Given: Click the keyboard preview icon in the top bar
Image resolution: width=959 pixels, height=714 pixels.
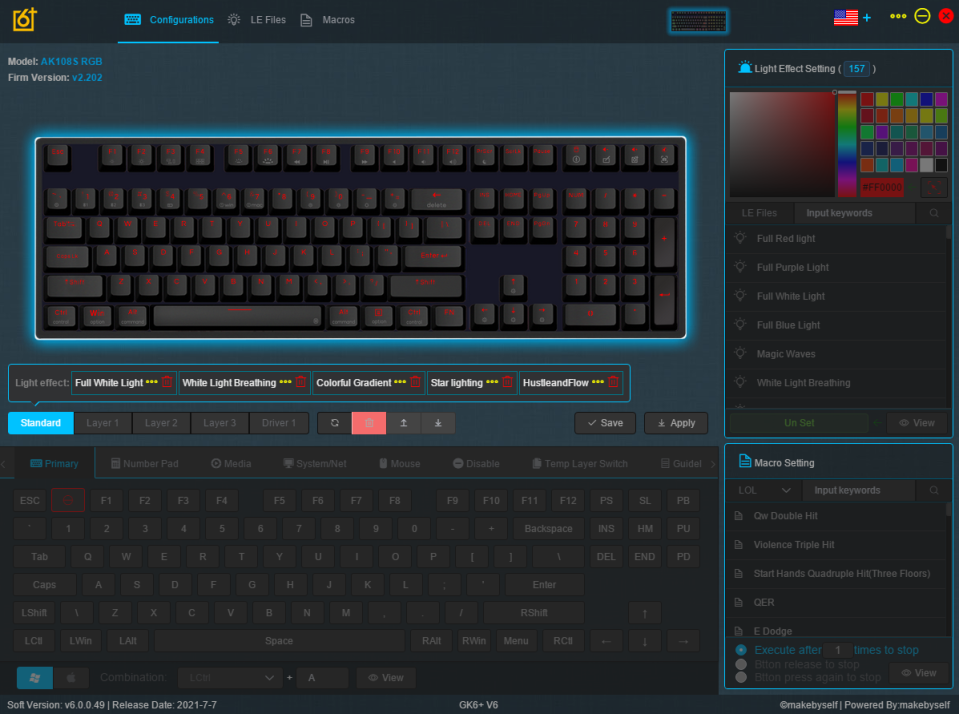Looking at the screenshot, I should [698, 20].
